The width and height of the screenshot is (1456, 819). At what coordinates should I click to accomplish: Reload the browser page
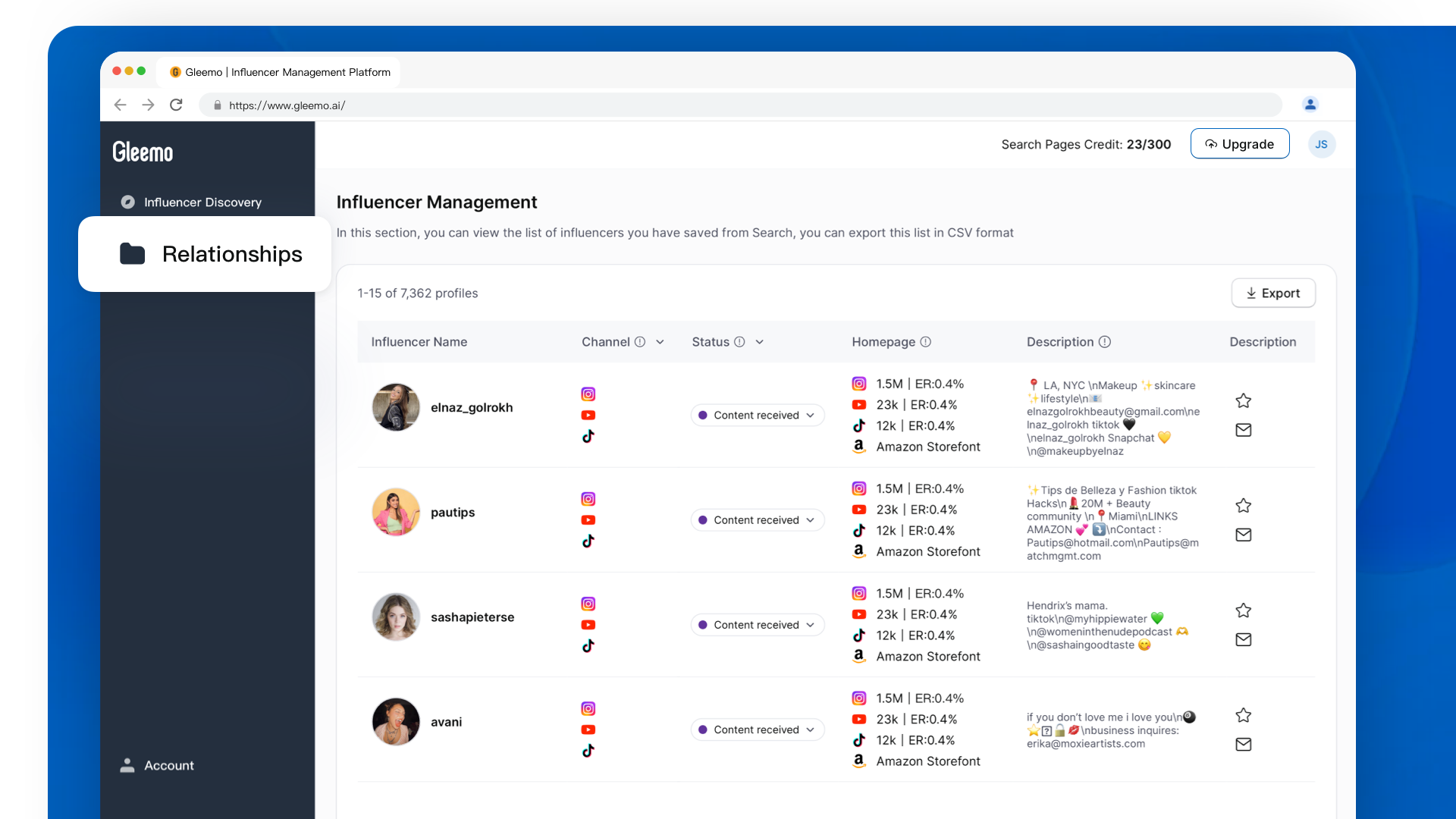click(x=176, y=105)
